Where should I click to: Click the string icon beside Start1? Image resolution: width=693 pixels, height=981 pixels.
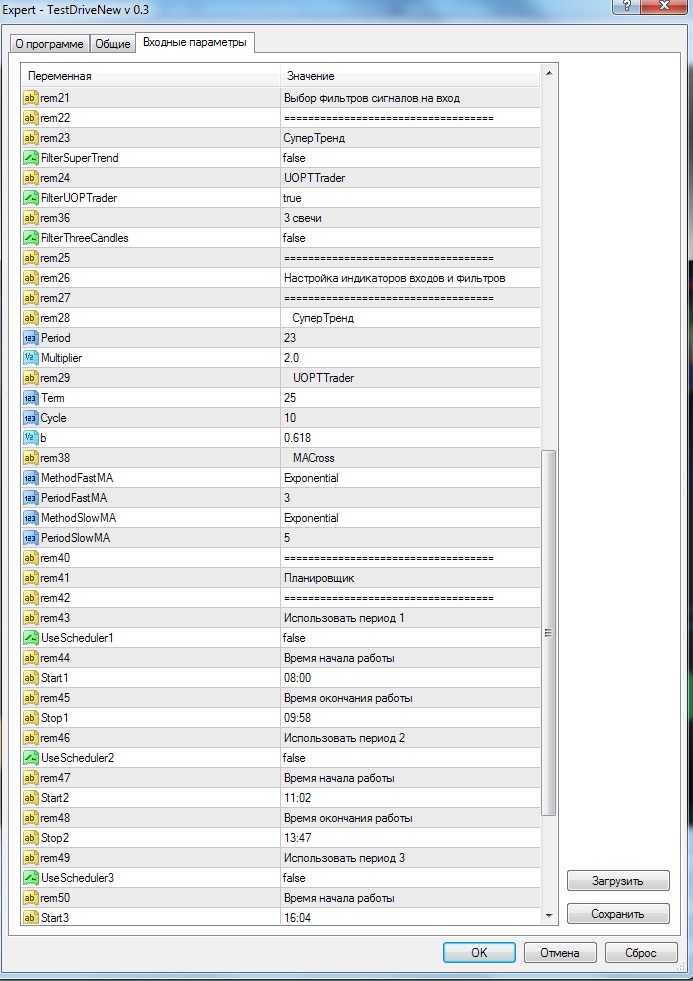(x=31, y=678)
